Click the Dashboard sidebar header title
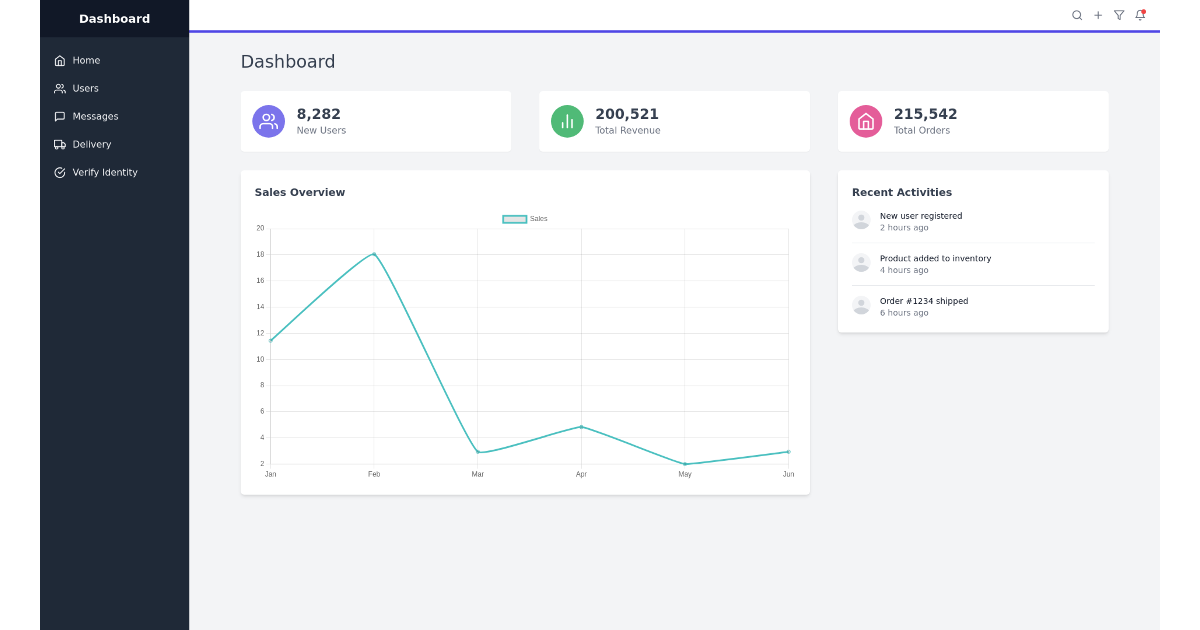 pos(114,19)
